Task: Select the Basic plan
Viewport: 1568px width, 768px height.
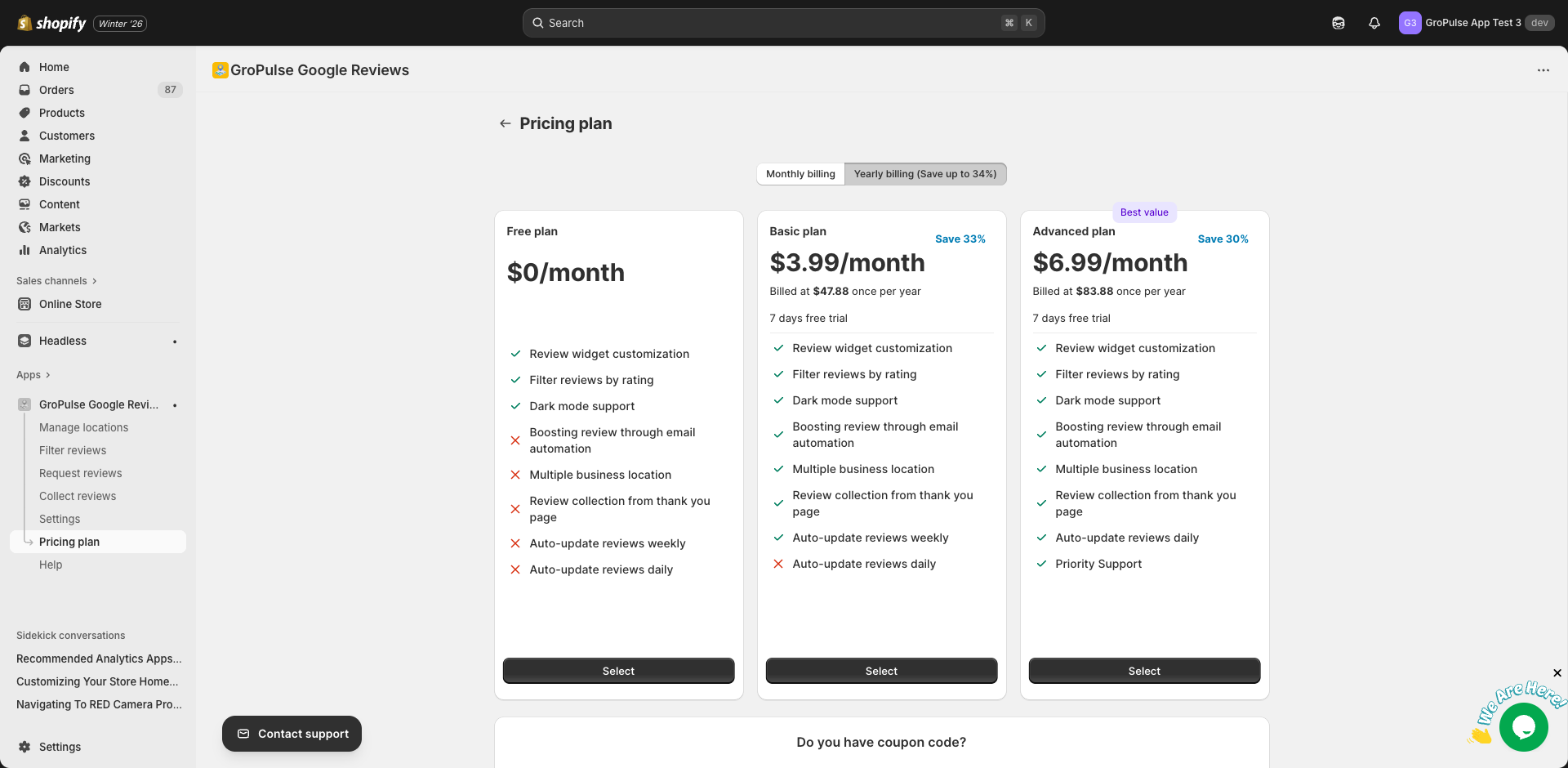Action: tap(881, 671)
